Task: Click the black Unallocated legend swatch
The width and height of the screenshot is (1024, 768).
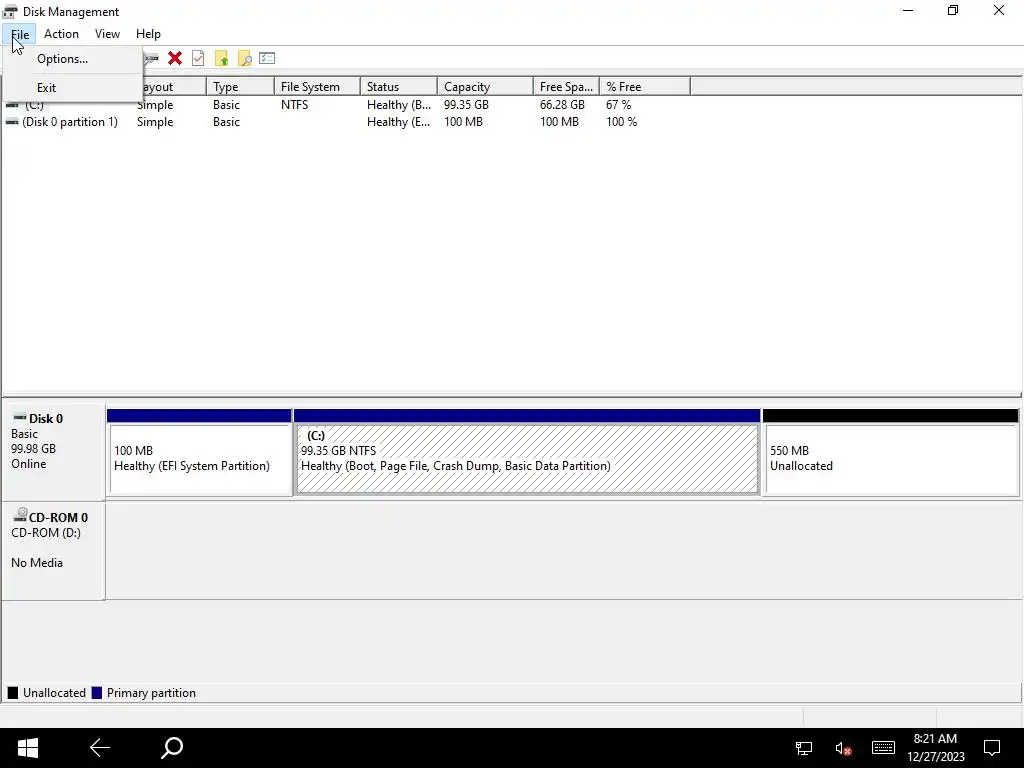Action: (12, 693)
